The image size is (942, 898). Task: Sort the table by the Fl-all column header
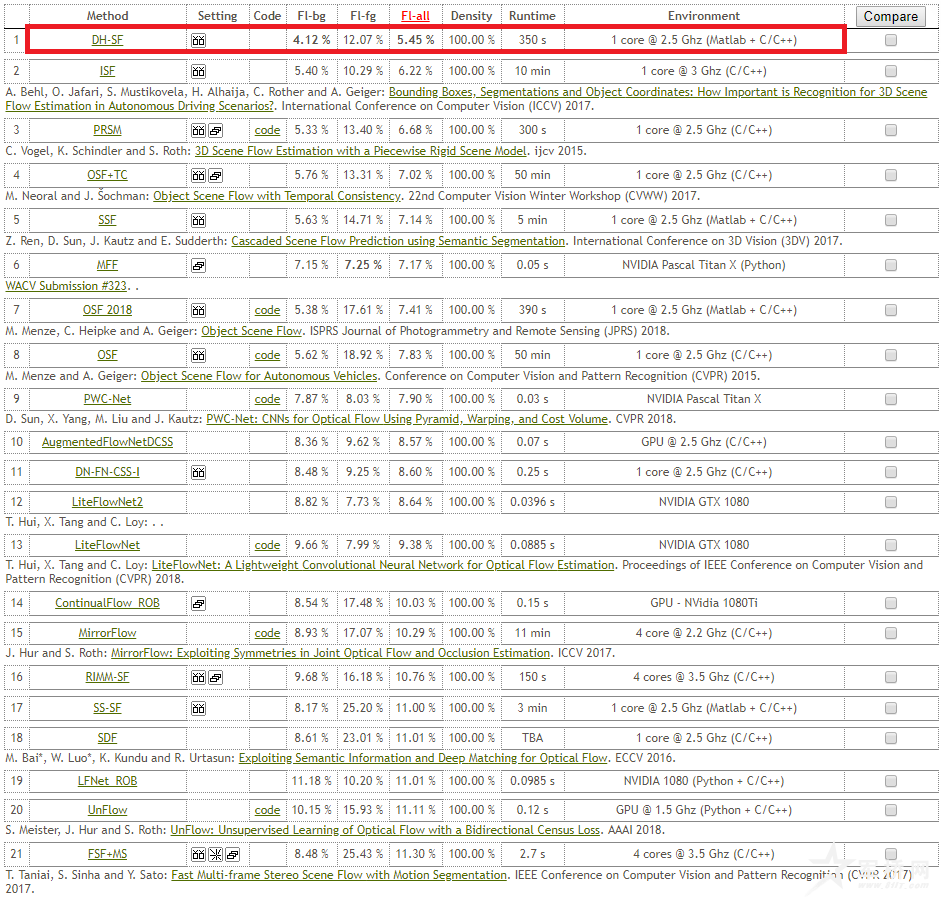(x=417, y=16)
